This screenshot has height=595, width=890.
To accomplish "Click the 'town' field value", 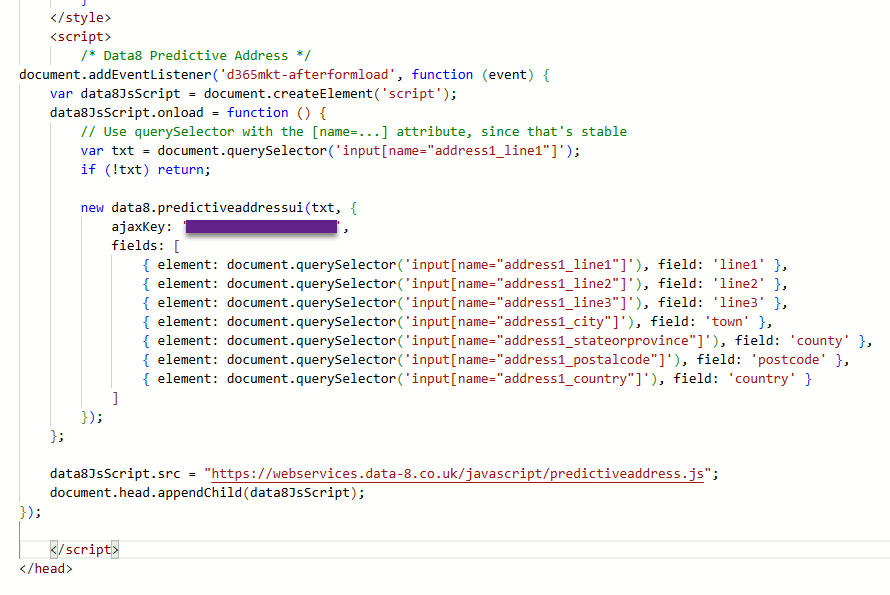I will click(x=728, y=322).
